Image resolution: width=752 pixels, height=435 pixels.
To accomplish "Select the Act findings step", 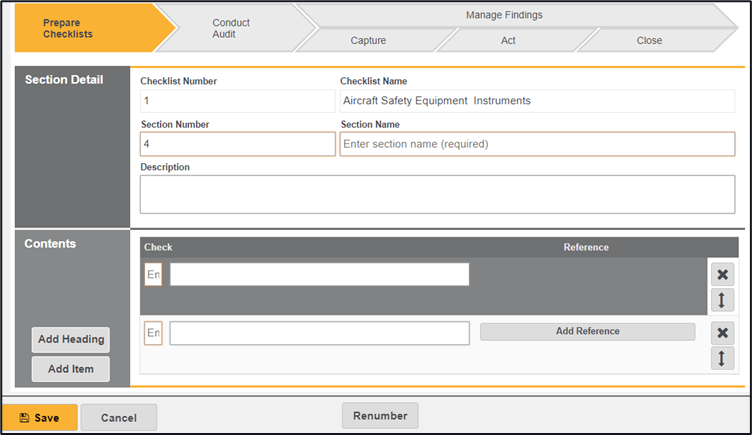I will click(x=508, y=41).
